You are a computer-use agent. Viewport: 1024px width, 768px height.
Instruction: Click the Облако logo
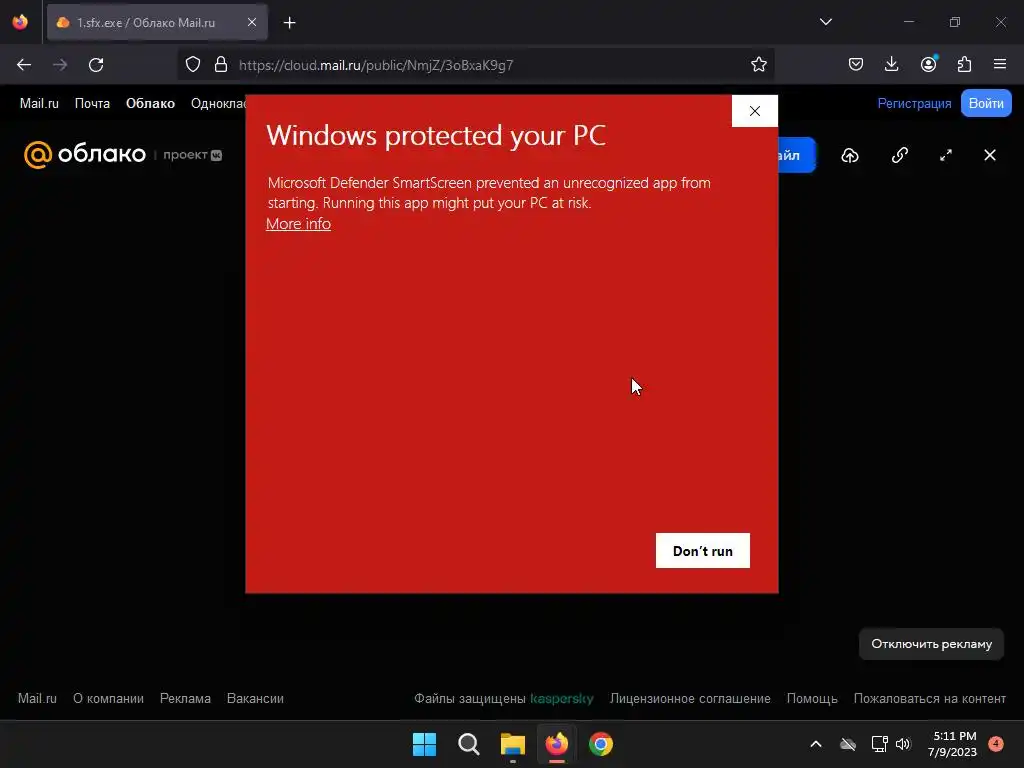coord(85,155)
